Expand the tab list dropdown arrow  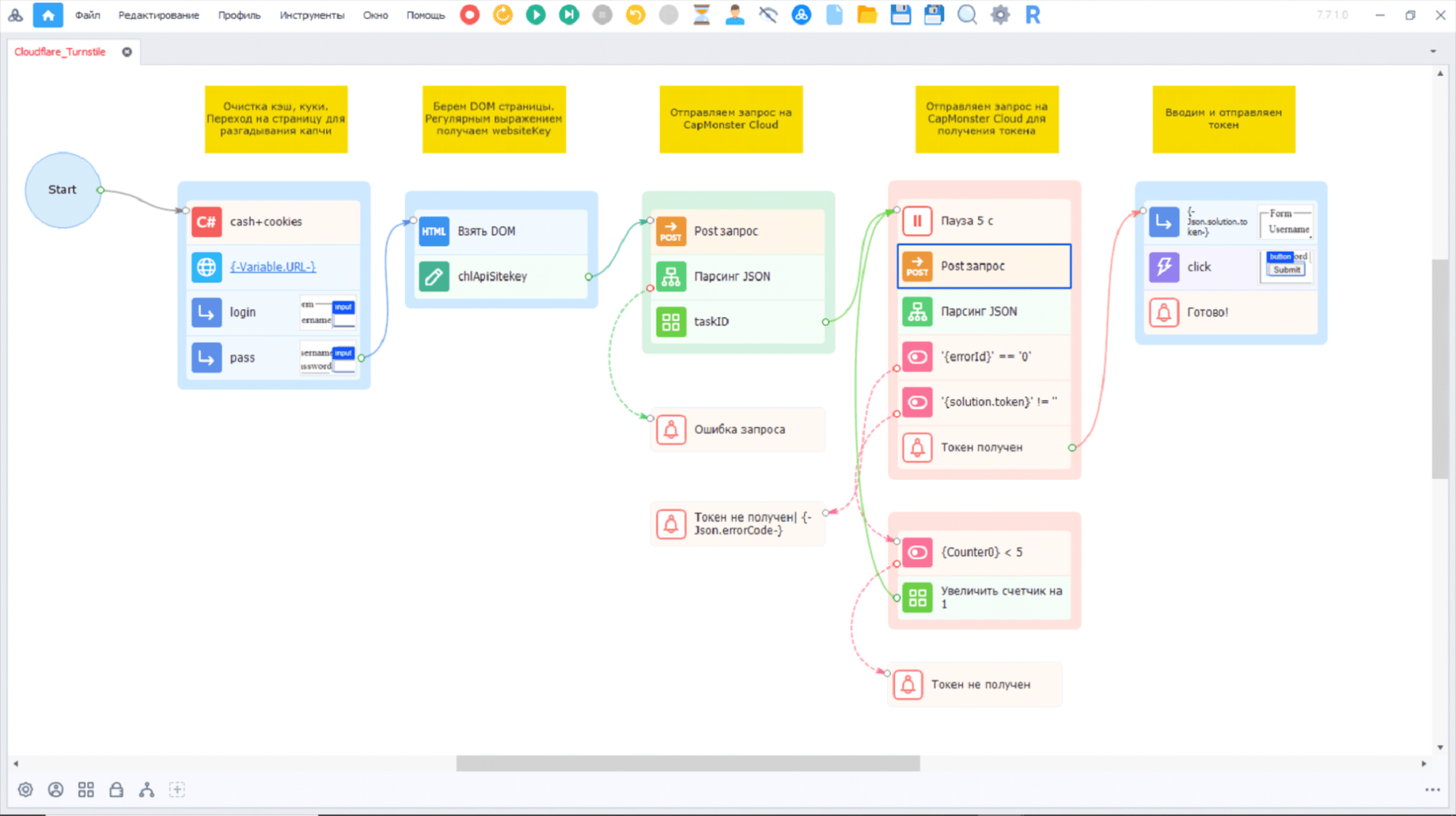tap(1433, 52)
